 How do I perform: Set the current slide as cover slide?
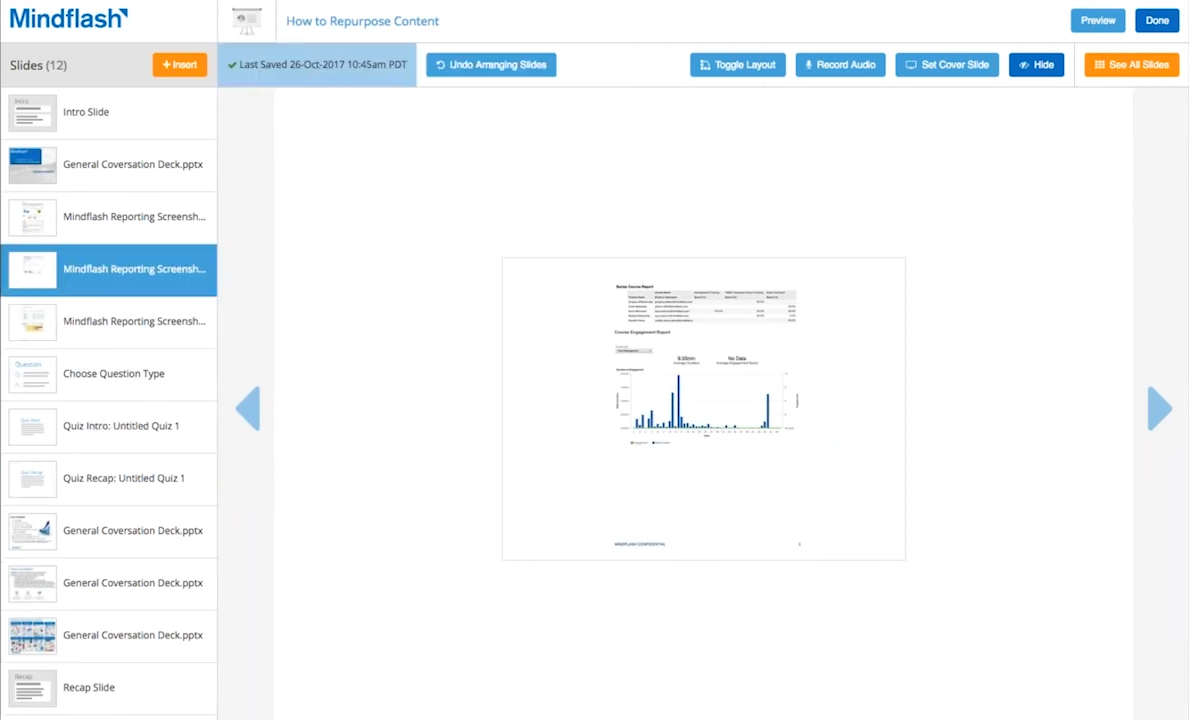pos(947,64)
